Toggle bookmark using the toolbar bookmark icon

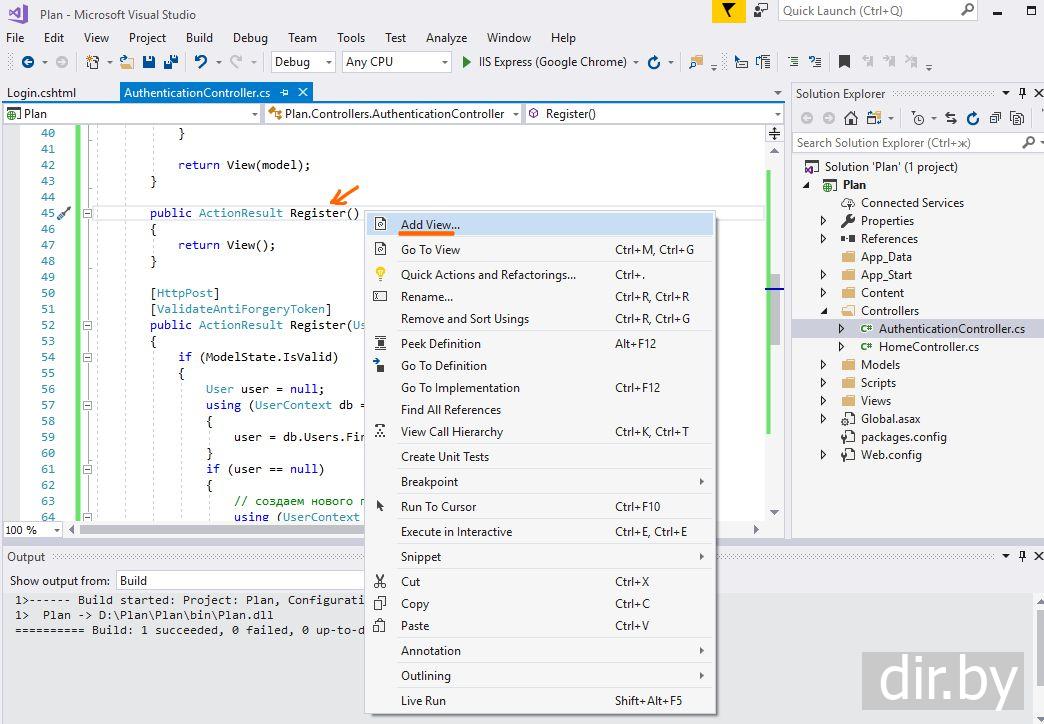coord(844,62)
